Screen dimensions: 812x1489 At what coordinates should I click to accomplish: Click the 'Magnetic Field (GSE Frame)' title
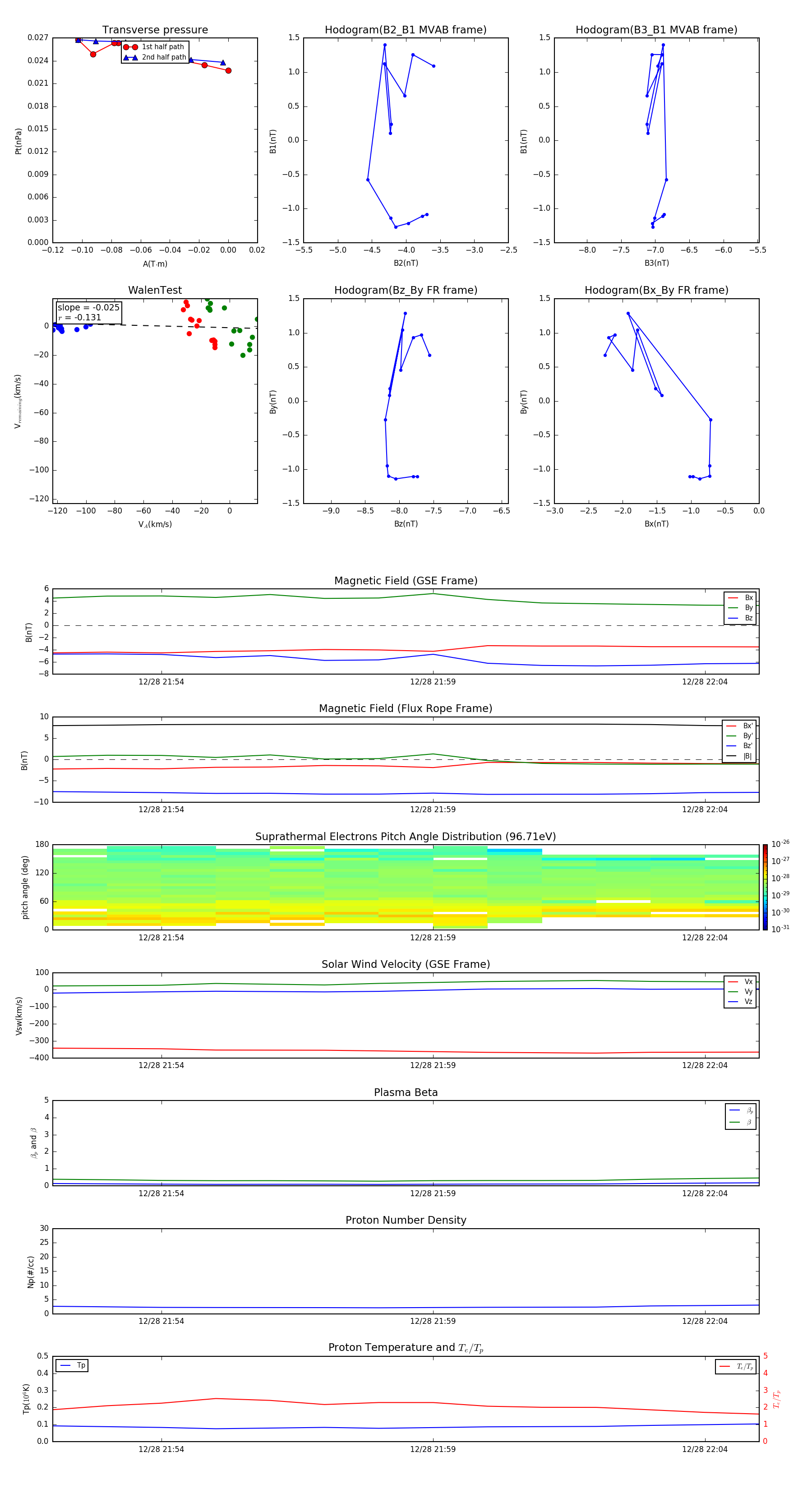point(406,581)
